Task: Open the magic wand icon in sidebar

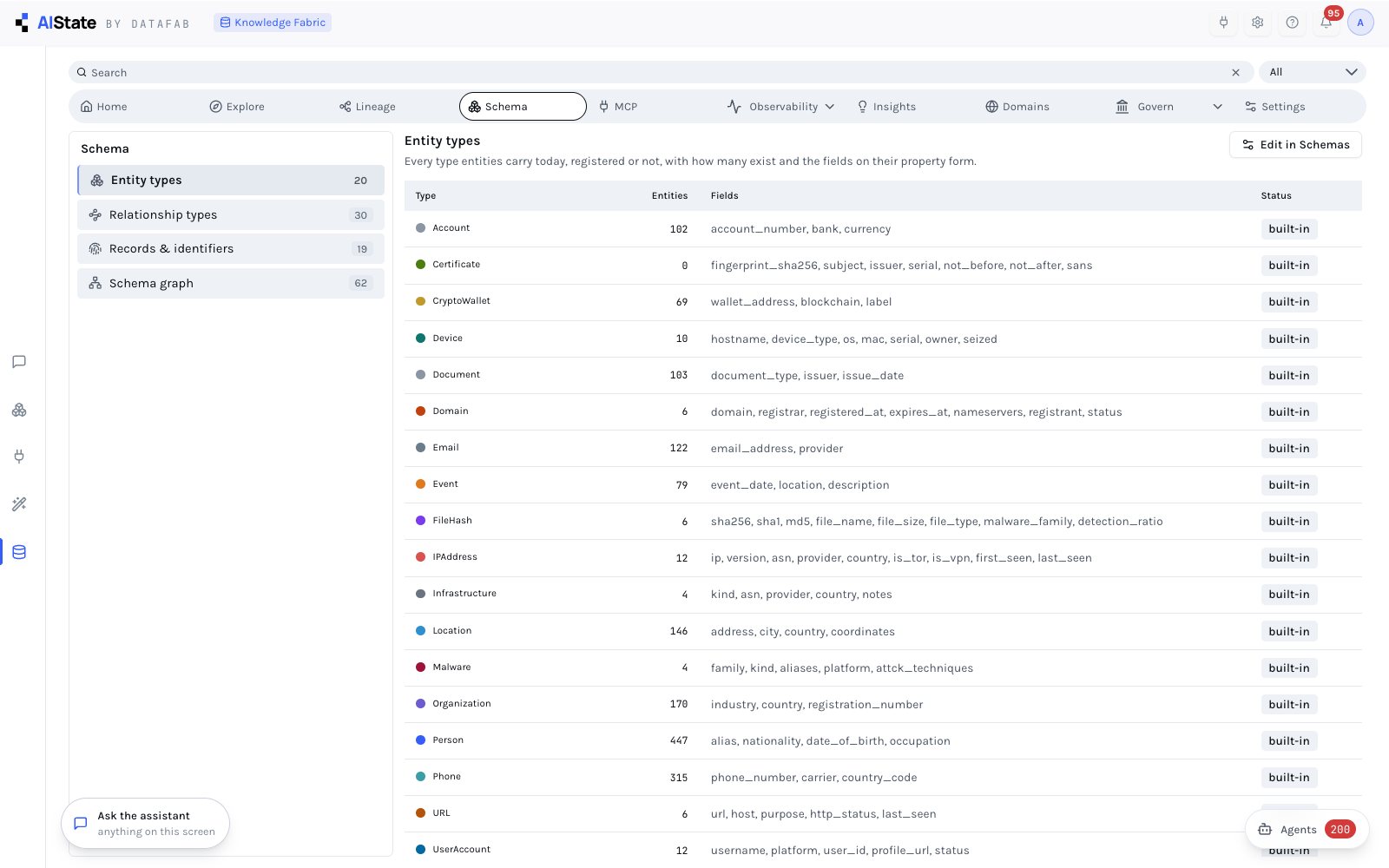Action: (19, 504)
